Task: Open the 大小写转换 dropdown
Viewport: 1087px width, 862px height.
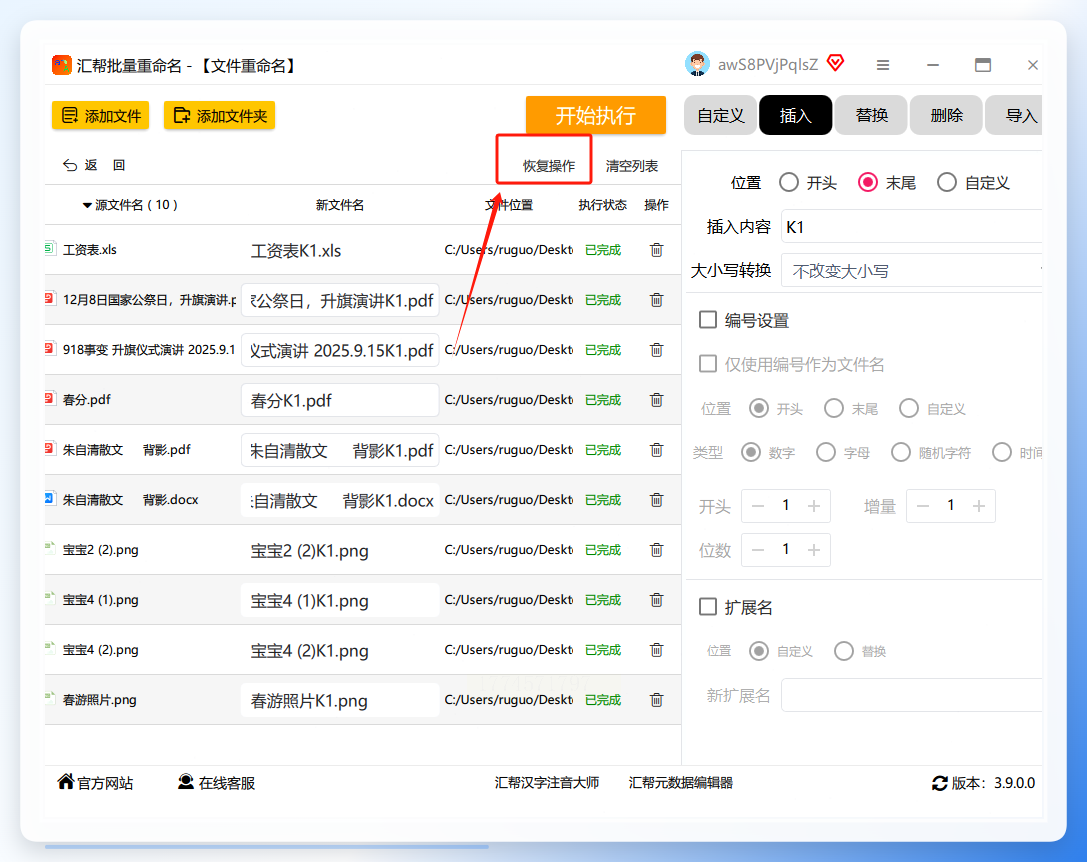Action: point(912,270)
